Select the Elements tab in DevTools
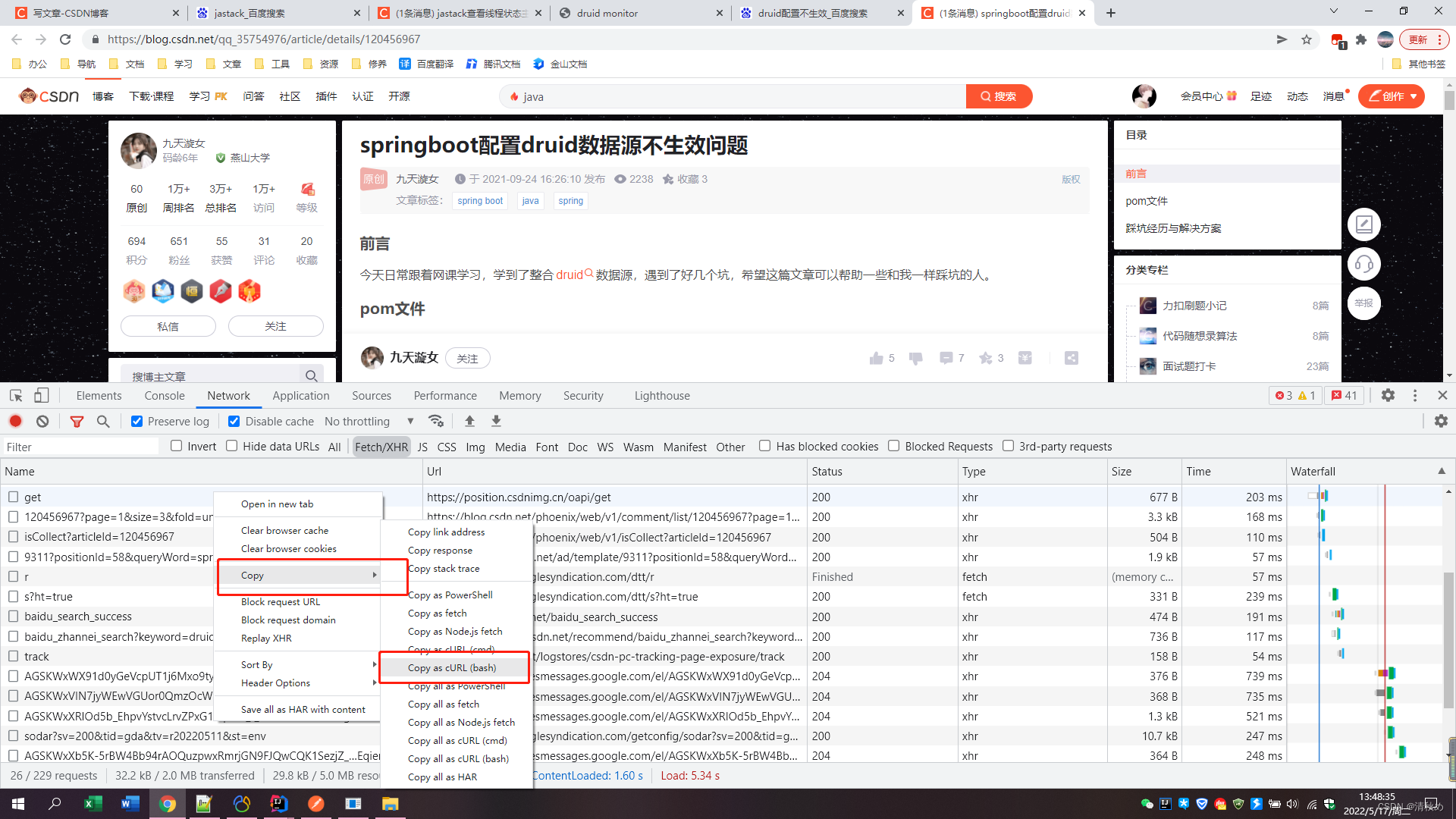The height and width of the screenshot is (819, 1456). pos(98,395)
